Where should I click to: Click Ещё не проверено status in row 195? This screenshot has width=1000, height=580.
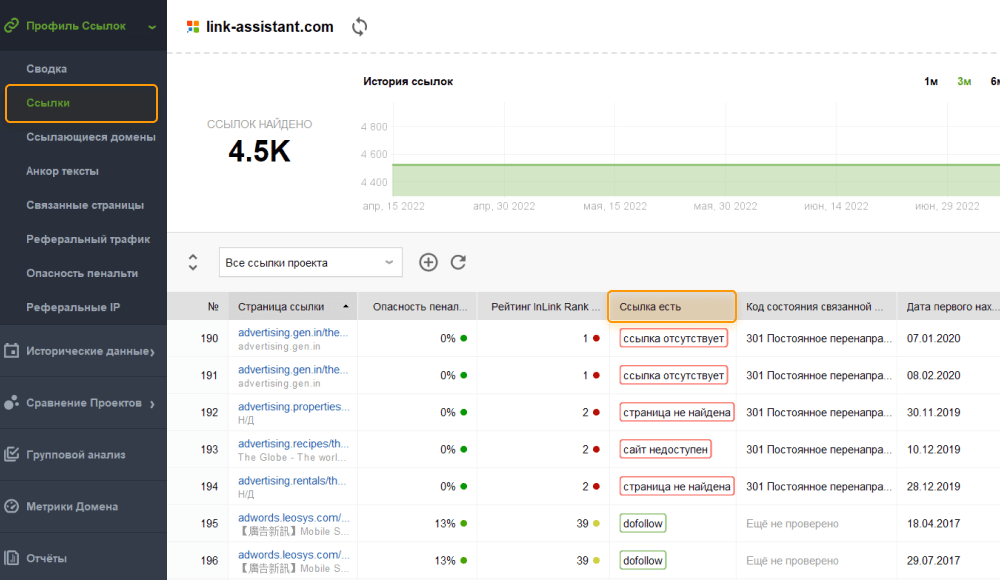[x=792, y=523]
